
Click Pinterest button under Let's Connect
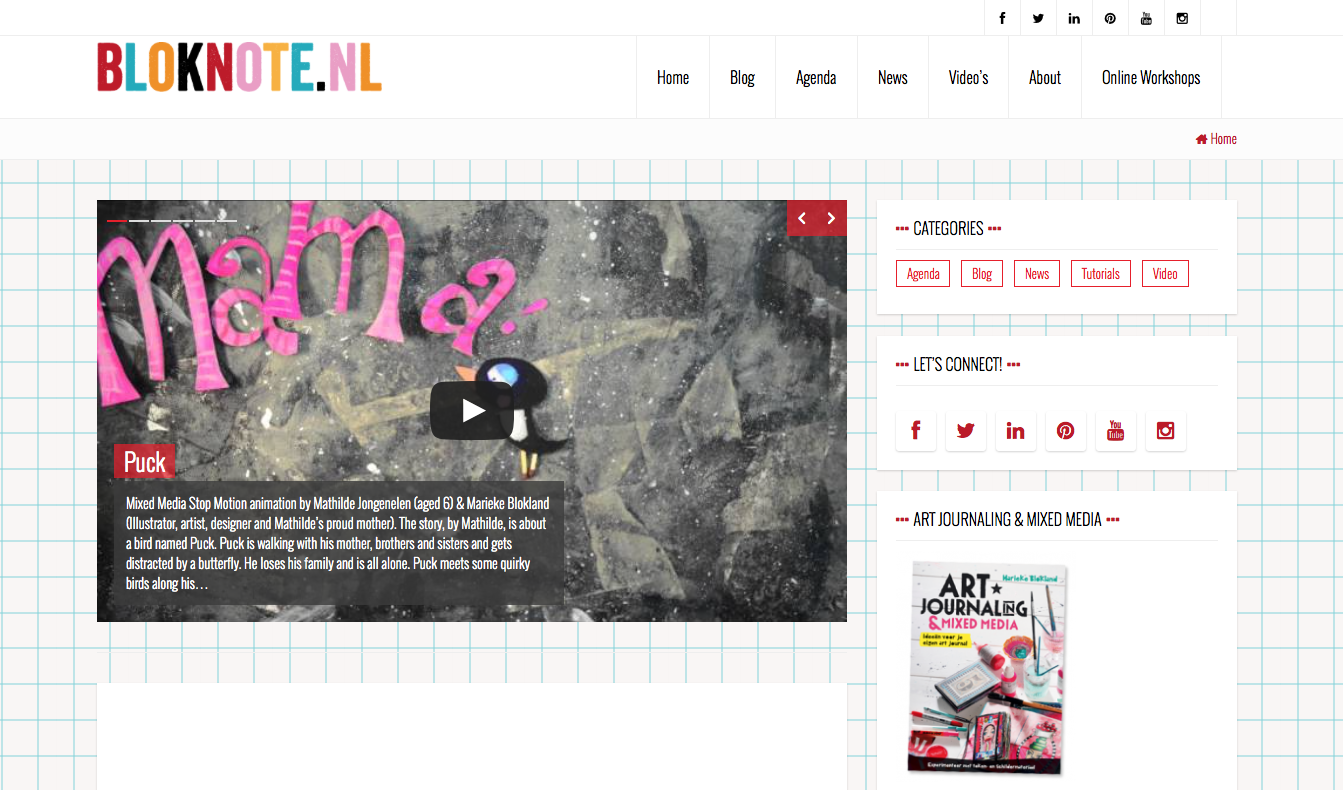click(1066, 431)
